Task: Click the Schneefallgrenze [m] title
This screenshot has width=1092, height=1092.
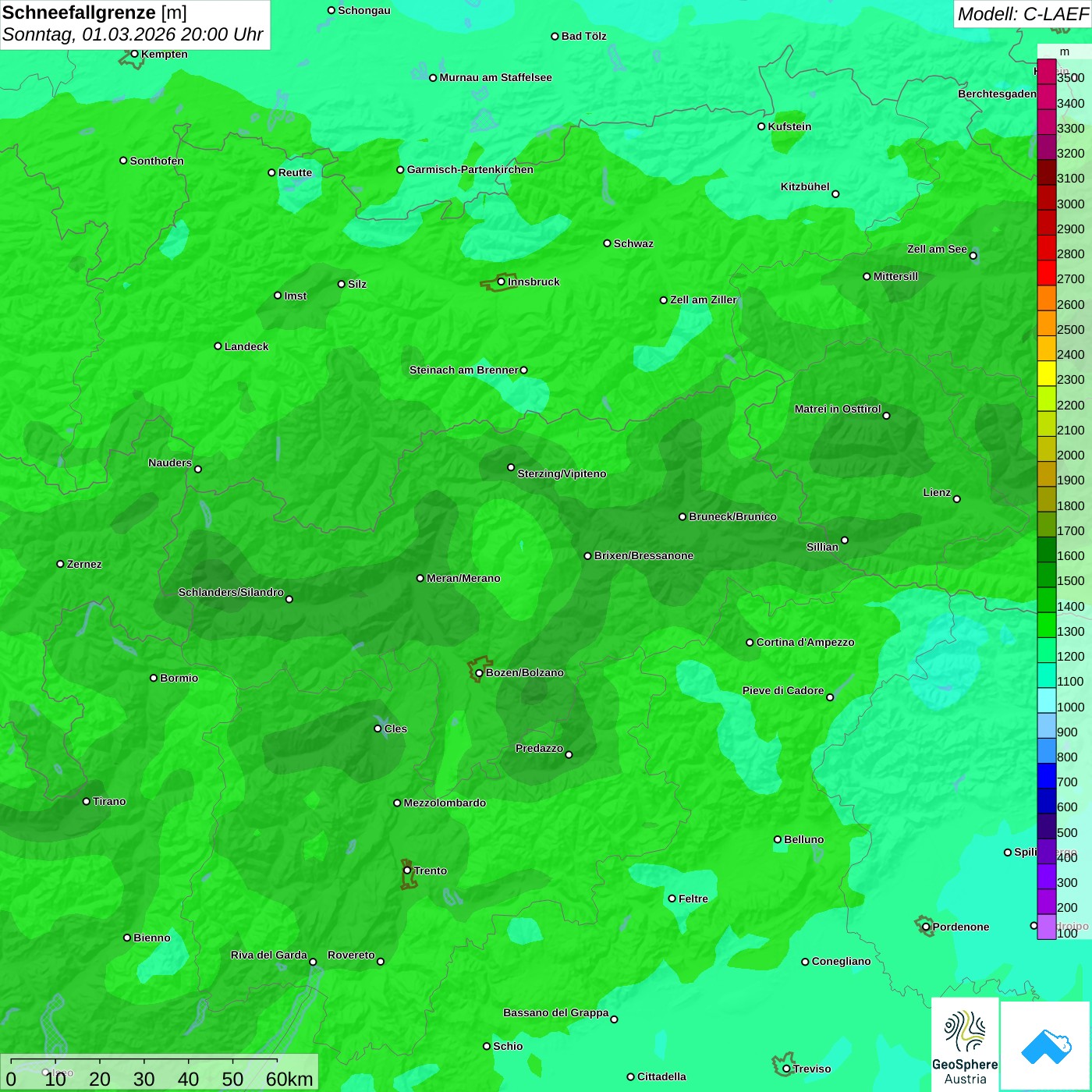Action: (x=94, y=12)
